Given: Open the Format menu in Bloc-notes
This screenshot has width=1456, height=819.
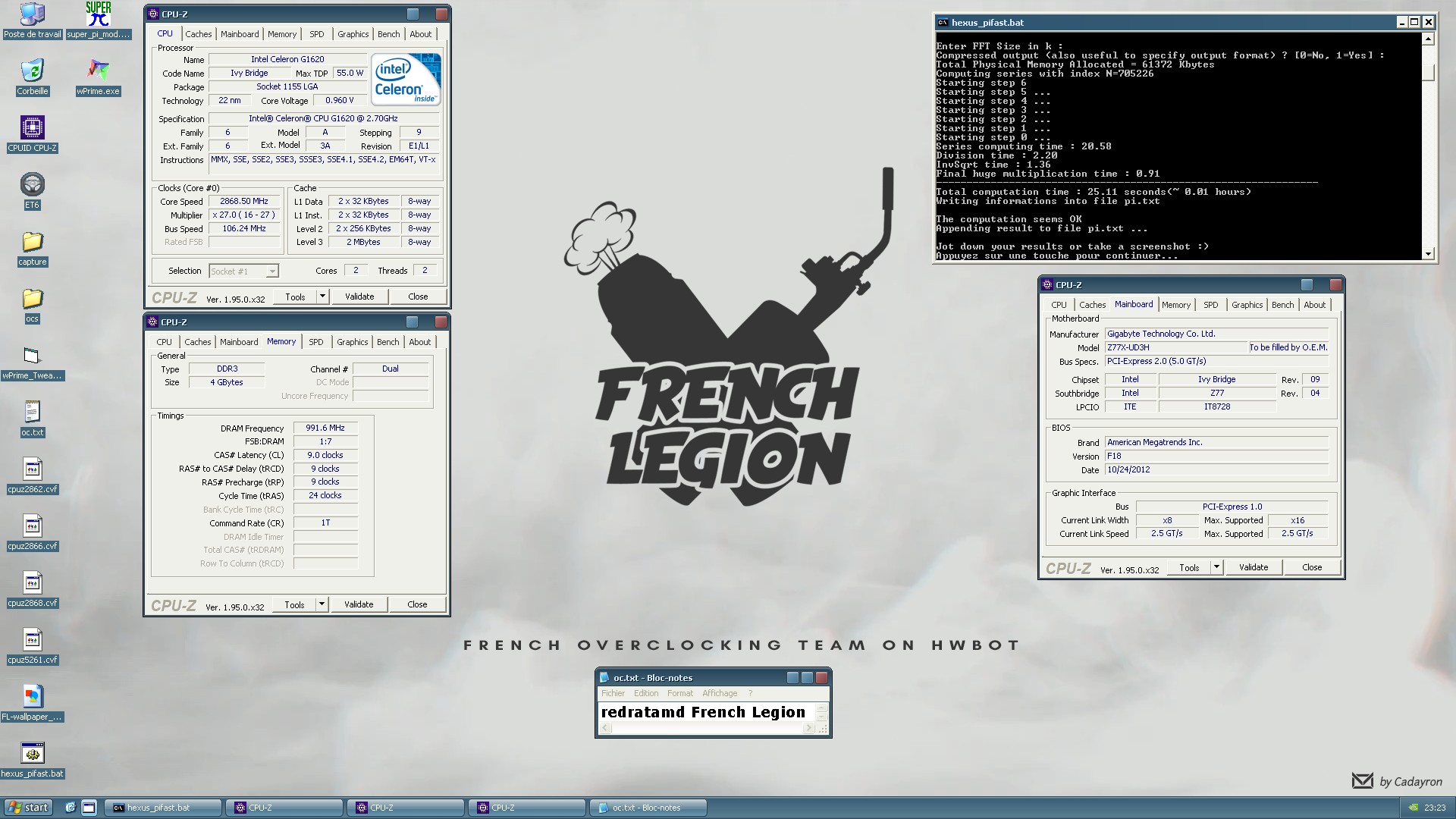Looking at the screenshot, I should [680, 693].
